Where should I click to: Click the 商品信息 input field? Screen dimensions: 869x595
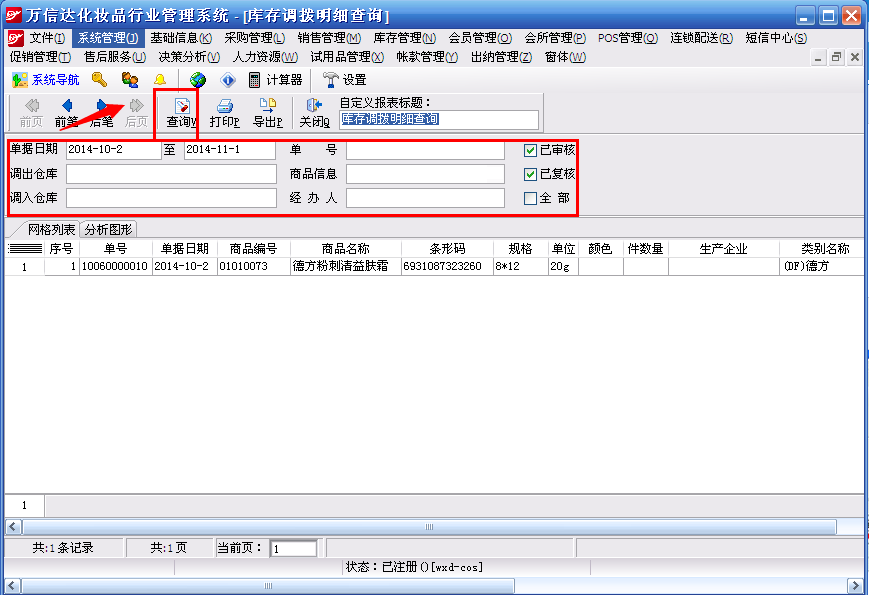click(425, 174)
